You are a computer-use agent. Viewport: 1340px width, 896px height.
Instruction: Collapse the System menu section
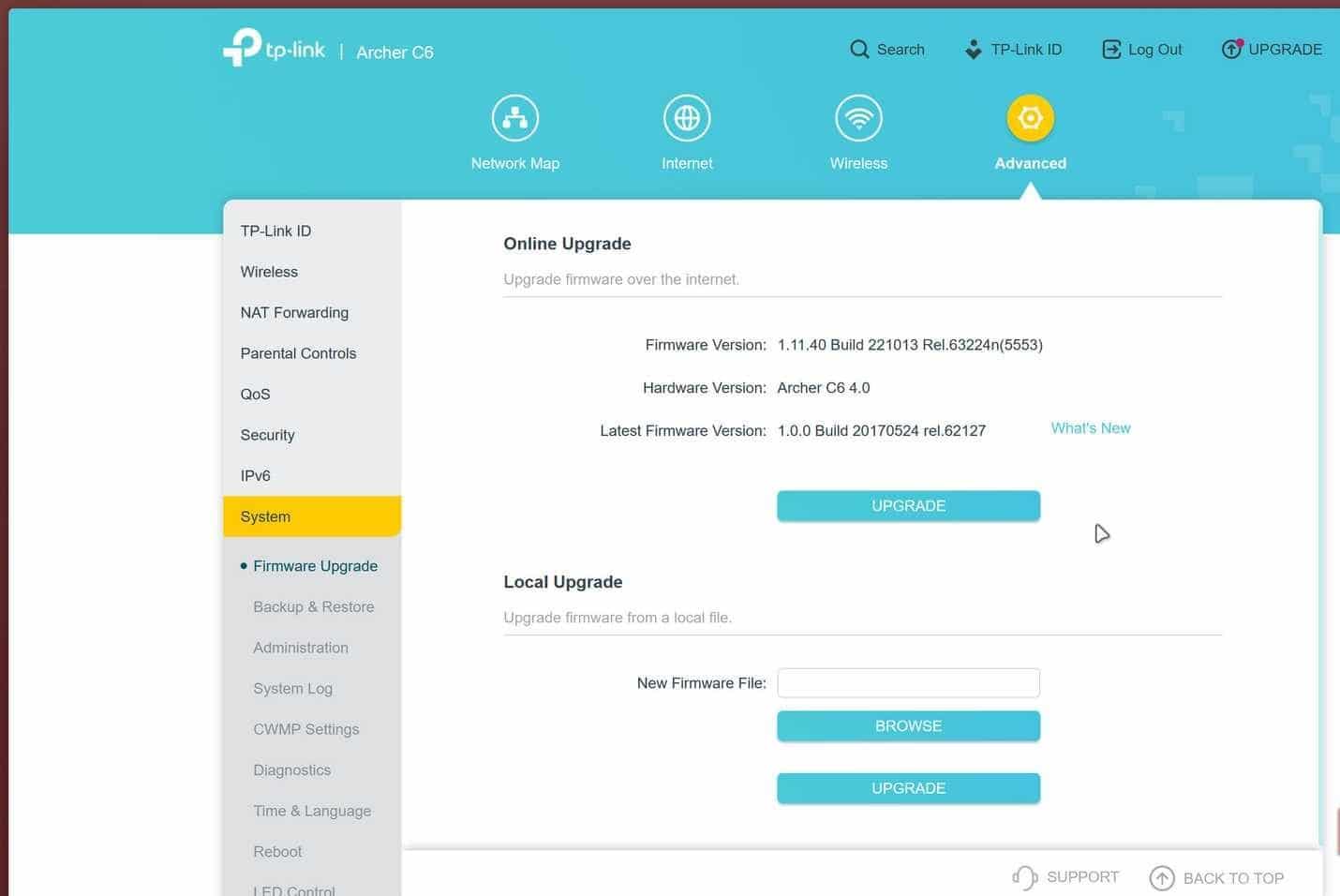tap(312, 516)
